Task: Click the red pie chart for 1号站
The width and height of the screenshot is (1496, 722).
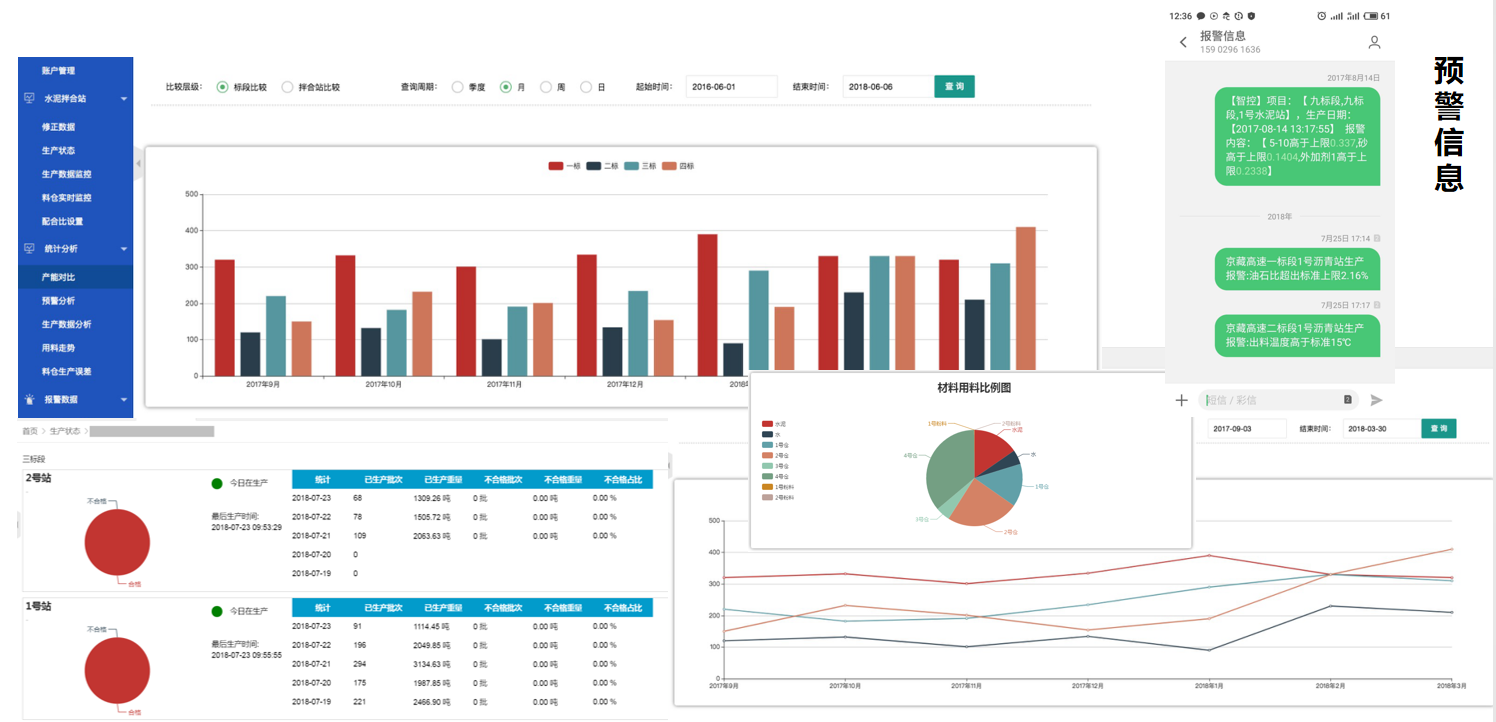Action: [117, 671]
